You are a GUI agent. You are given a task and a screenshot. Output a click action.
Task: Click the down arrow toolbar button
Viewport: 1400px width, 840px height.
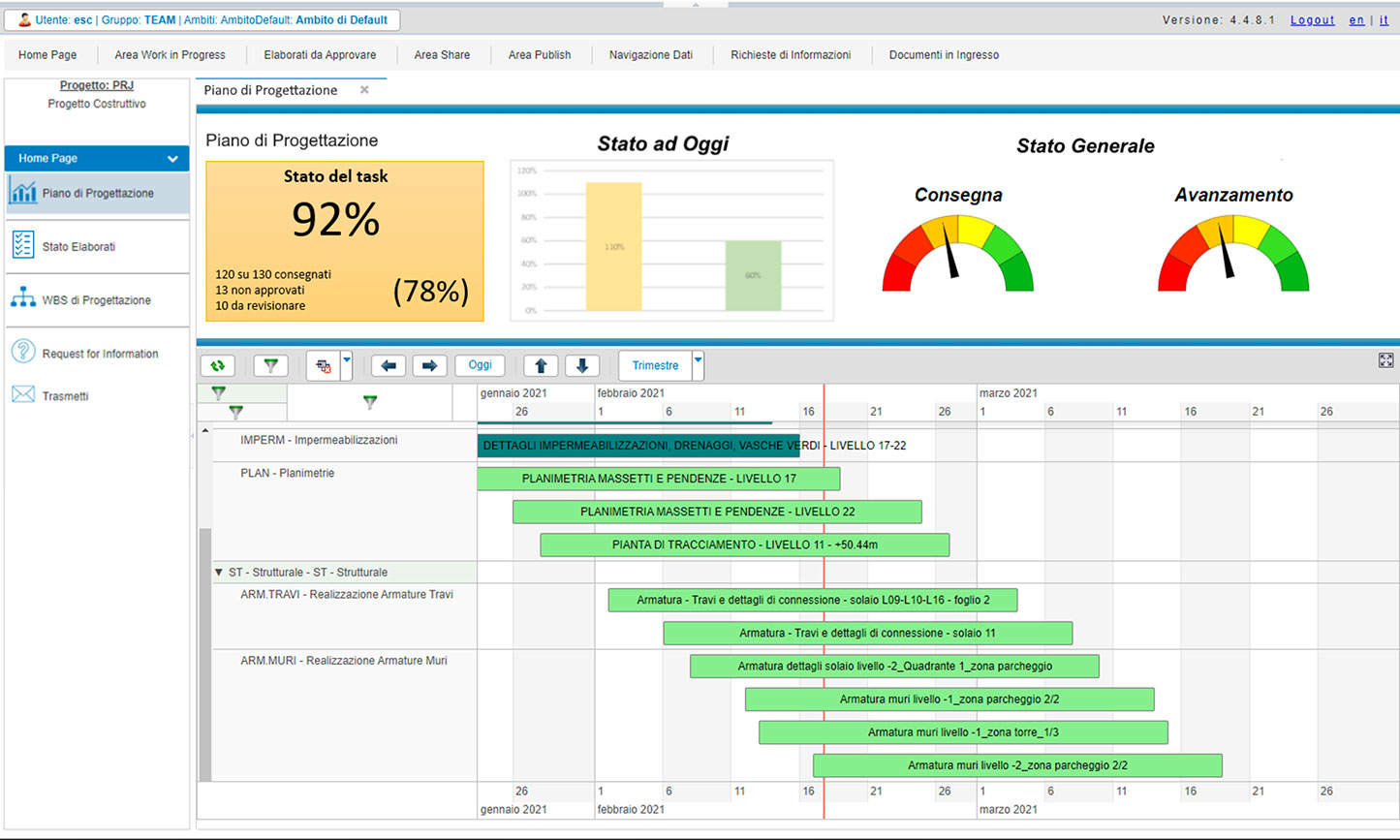pyautogui.click(x=582, y=365)
